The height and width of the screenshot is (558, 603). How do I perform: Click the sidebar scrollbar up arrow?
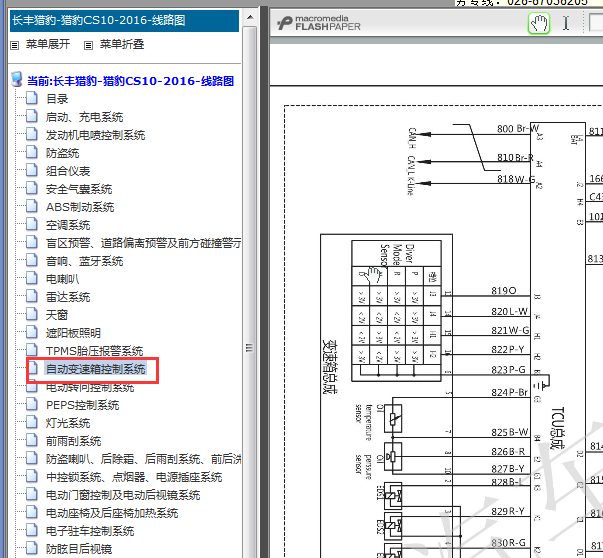coord(250,17)
